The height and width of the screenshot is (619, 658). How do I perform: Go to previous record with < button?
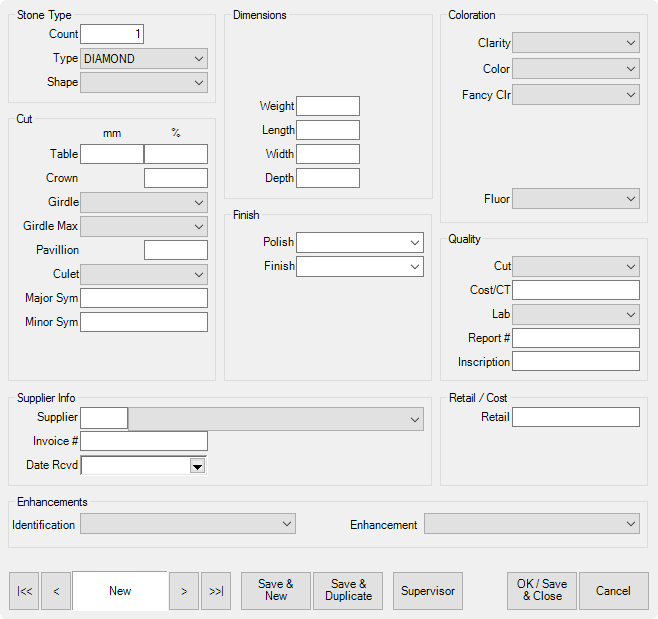pos(56,591)
